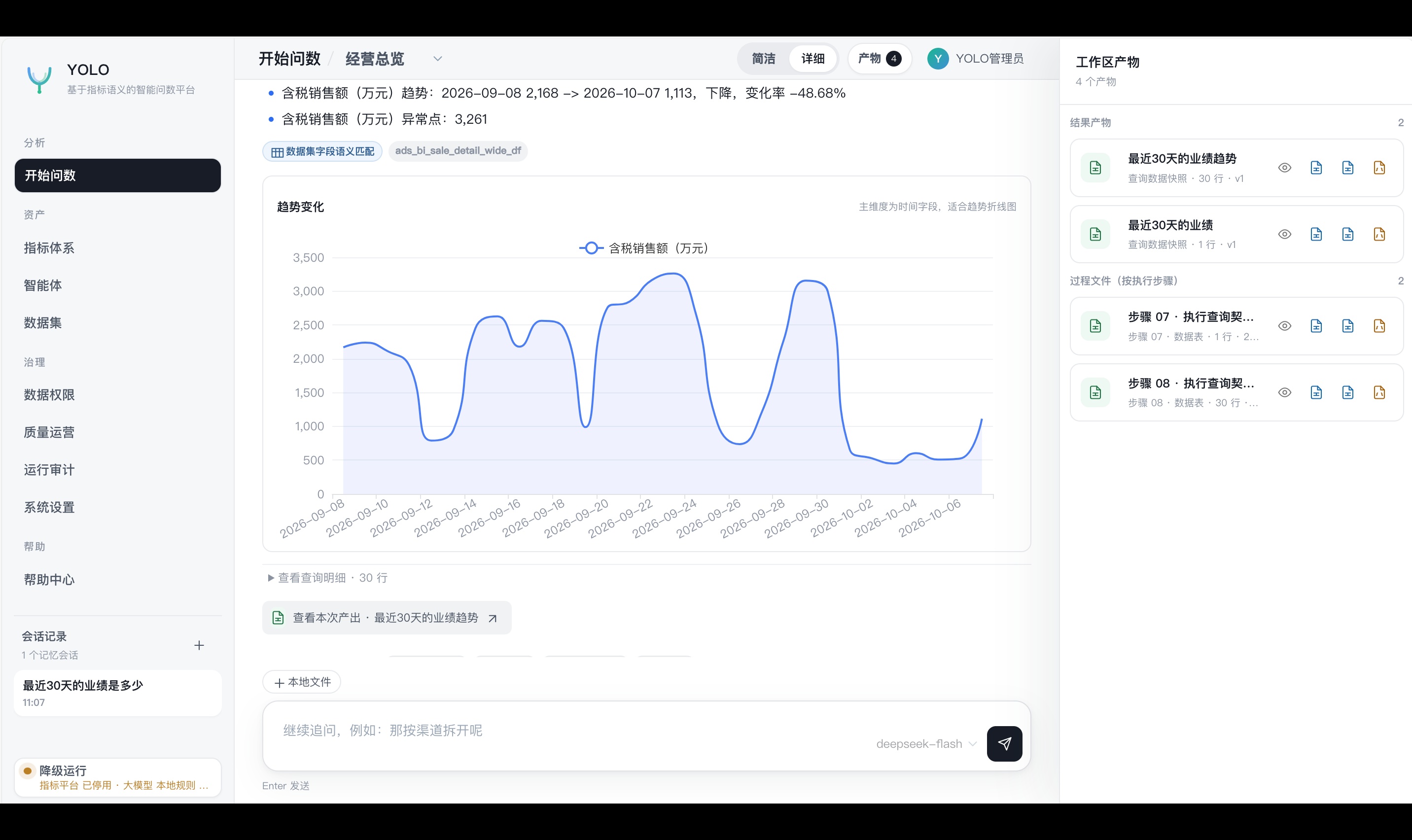Click the ads_bi_sale_detail_wide_df tag
This screenshot has height=840, width=1412.
(458, 150)
